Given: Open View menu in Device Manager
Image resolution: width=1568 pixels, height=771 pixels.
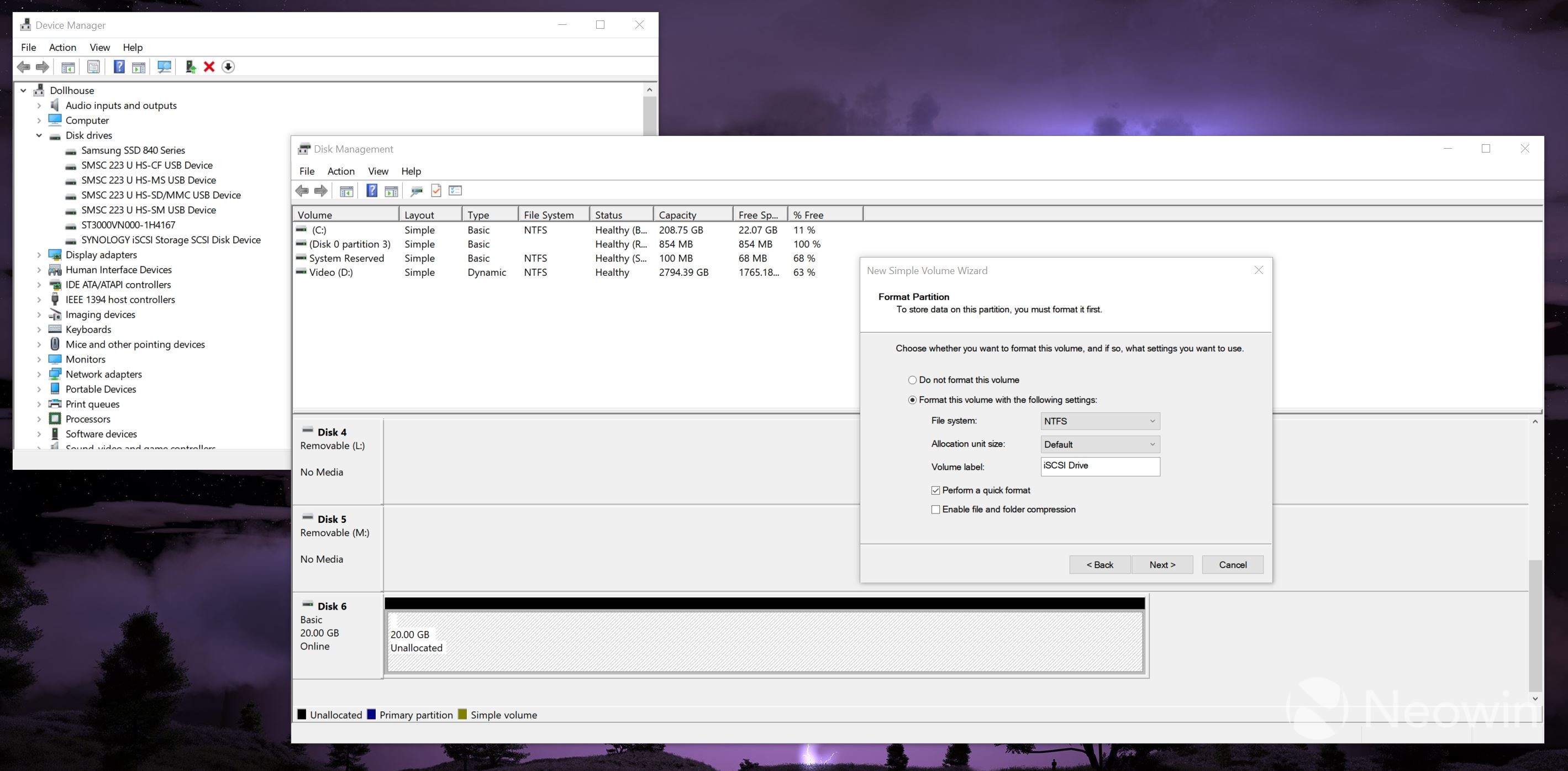Looking at the screenshot, I should [x=100, y=48].
